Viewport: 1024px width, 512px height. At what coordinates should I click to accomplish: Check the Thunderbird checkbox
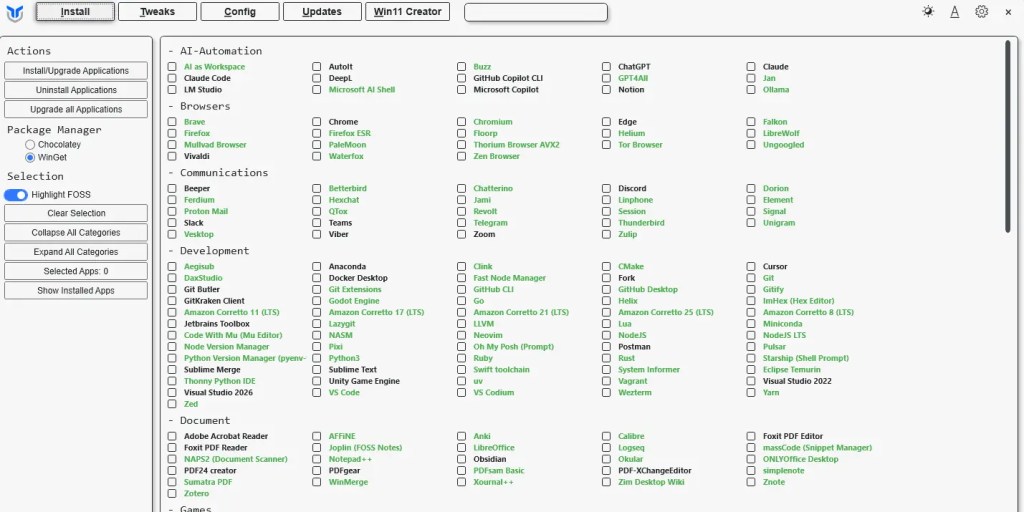click(x=607, y=223)
